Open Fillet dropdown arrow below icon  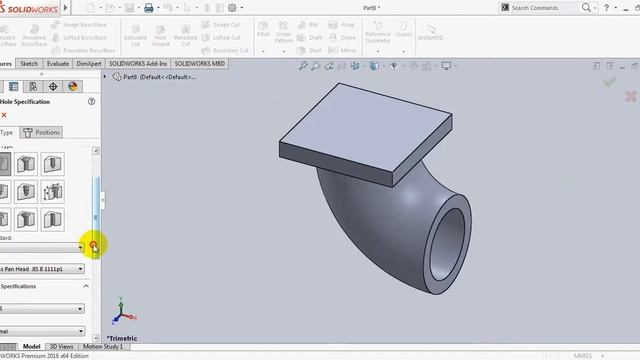pyautogui.click(x=263, y=51)
